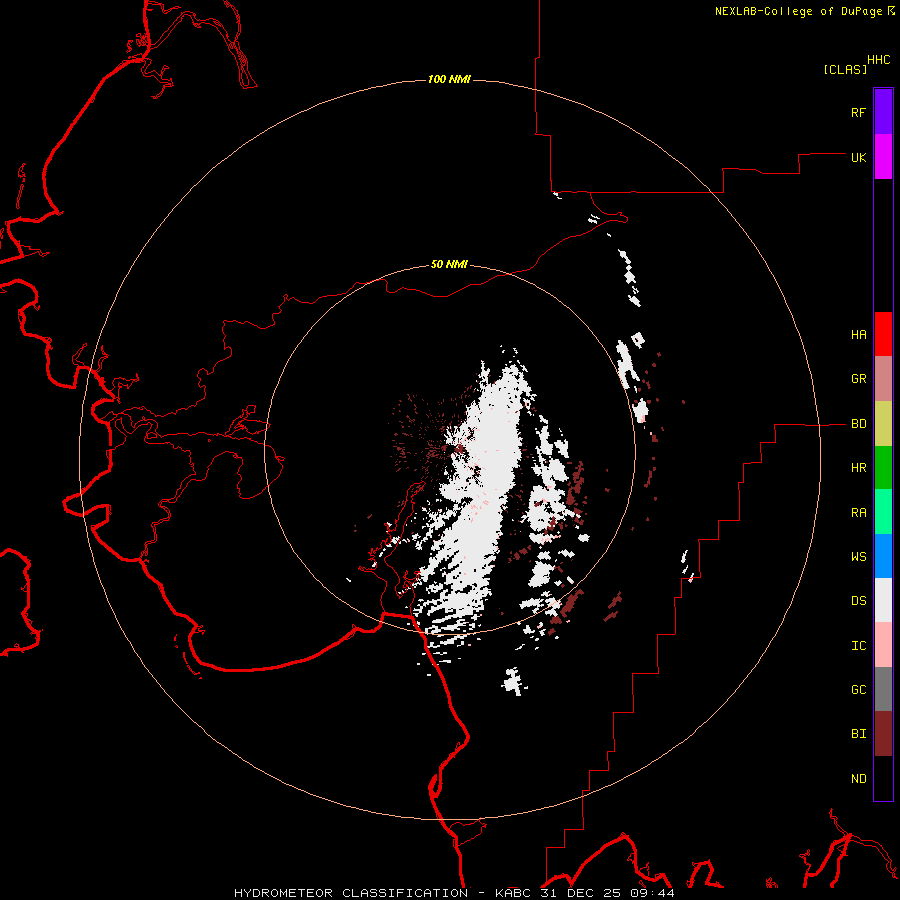
Task: Click the GR legend label
Action: (x=859, y=379)
